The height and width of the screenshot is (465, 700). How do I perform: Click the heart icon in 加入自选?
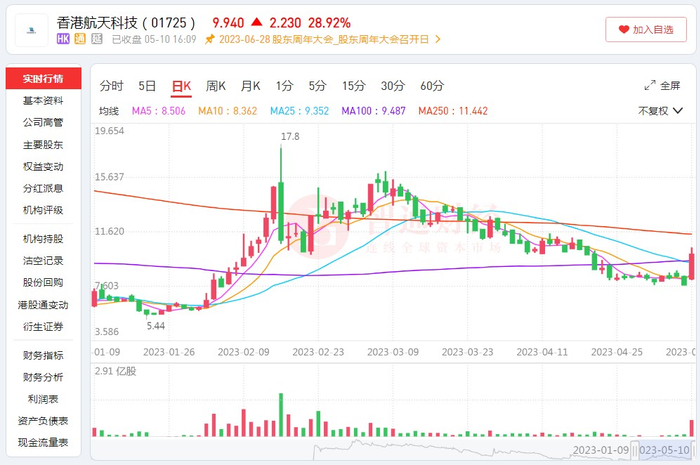pos(624,29)
